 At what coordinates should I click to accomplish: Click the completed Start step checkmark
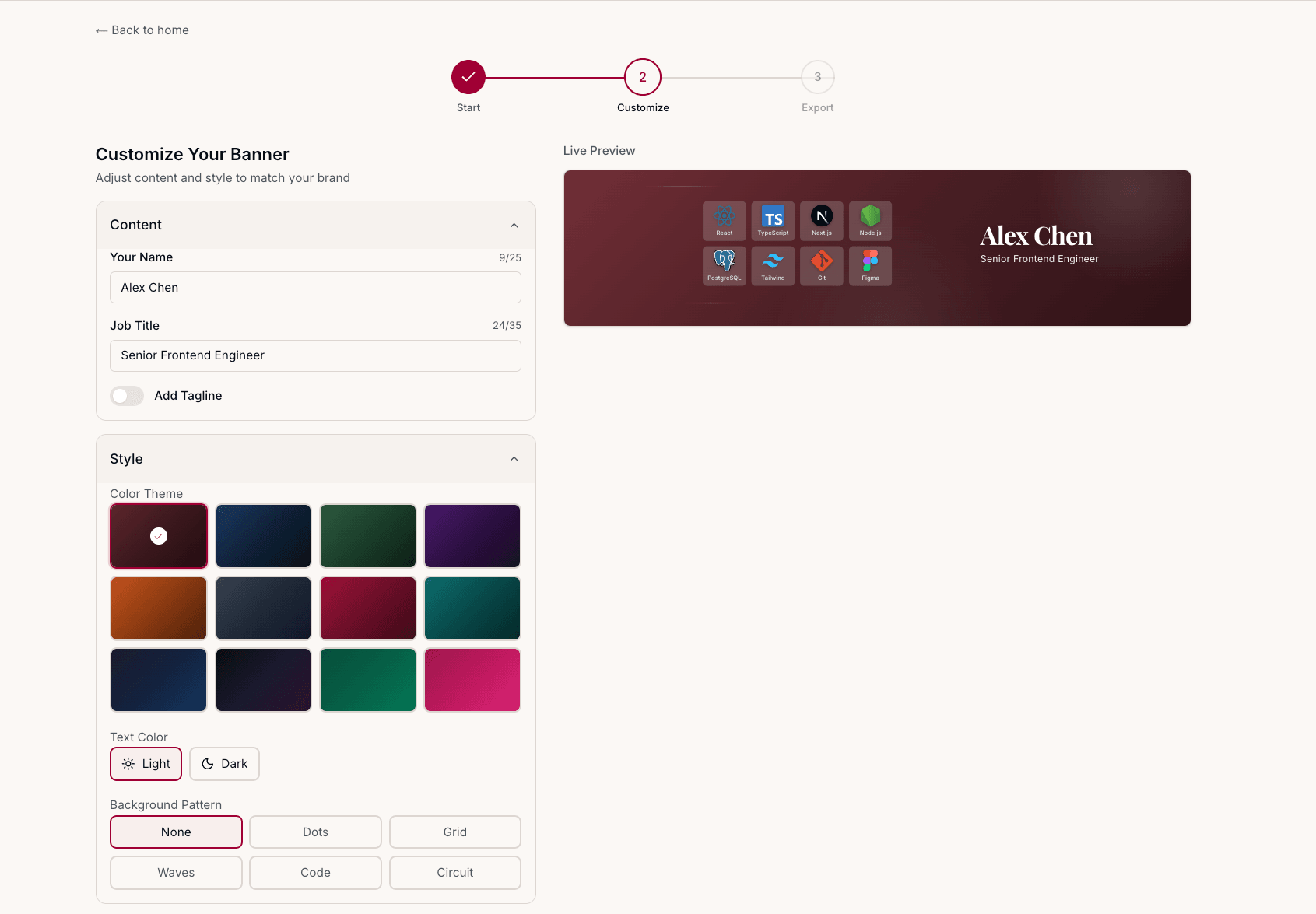[x=468, y=76]
